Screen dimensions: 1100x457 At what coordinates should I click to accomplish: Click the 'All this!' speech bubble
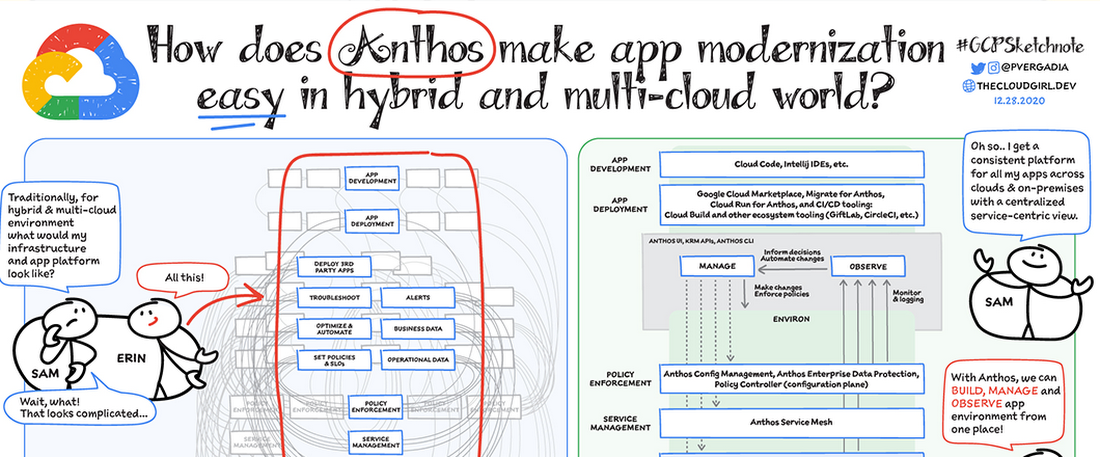[184, 277]
